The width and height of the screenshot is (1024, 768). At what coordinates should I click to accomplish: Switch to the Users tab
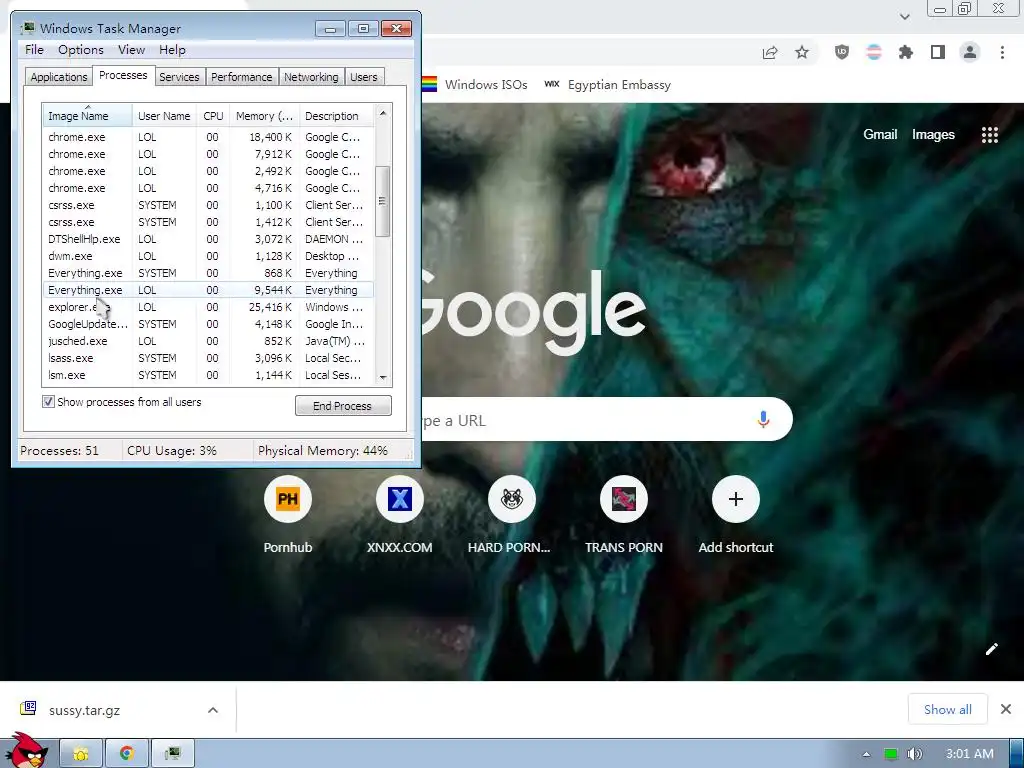click(364, 77)
